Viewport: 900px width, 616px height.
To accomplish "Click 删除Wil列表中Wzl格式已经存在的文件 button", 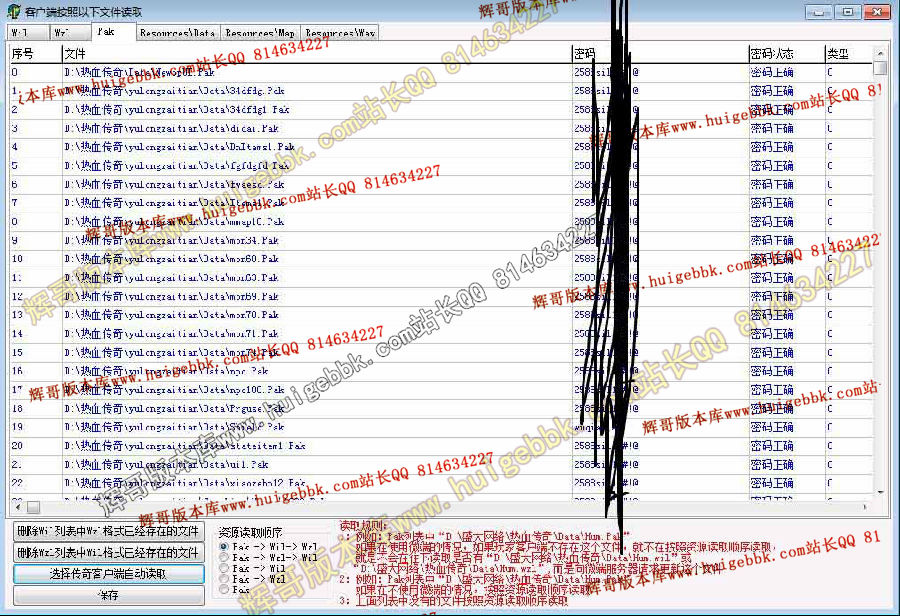I will [108, 531].
